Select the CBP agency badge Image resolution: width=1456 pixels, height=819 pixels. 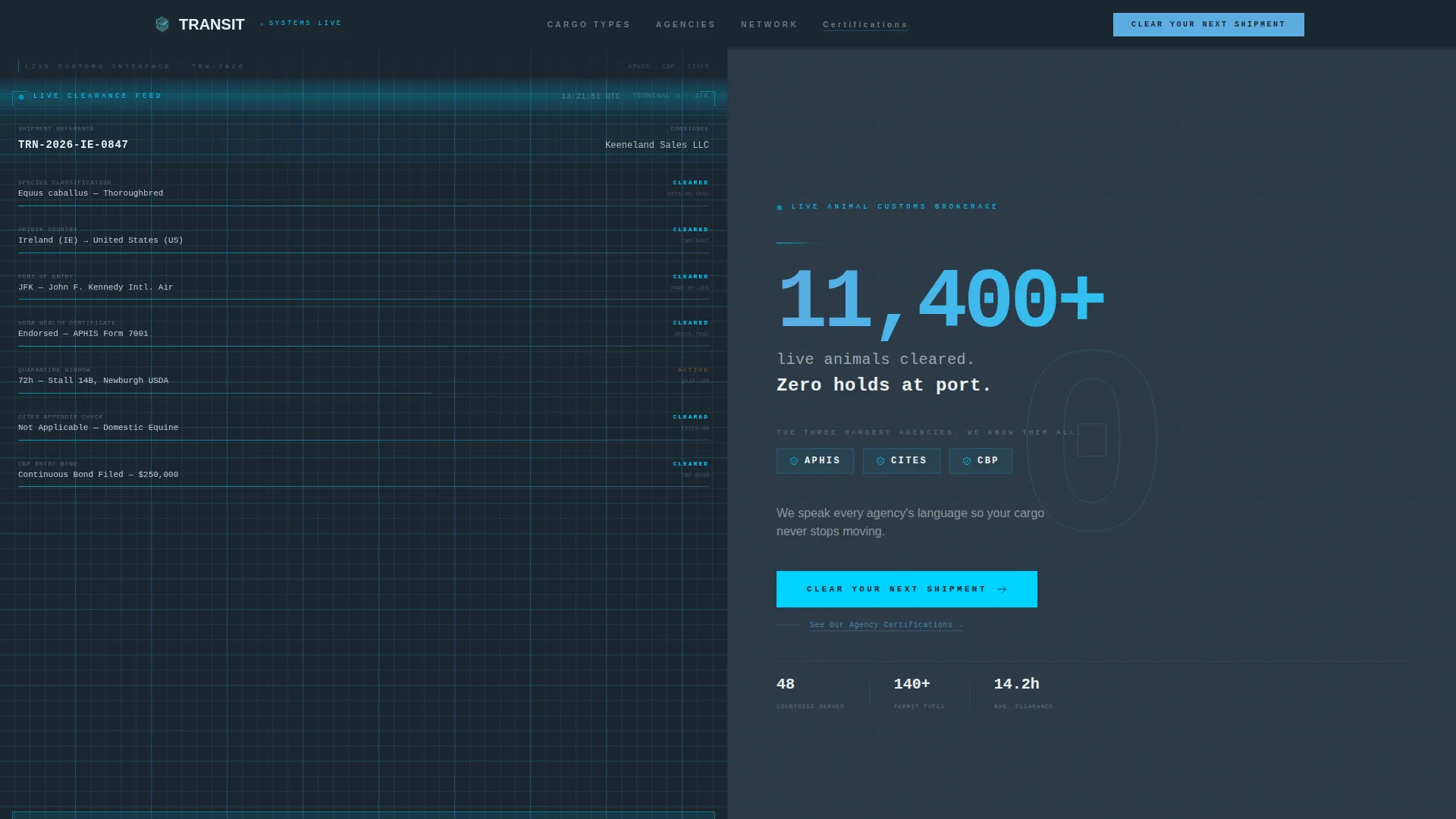[x=981, y=461]
